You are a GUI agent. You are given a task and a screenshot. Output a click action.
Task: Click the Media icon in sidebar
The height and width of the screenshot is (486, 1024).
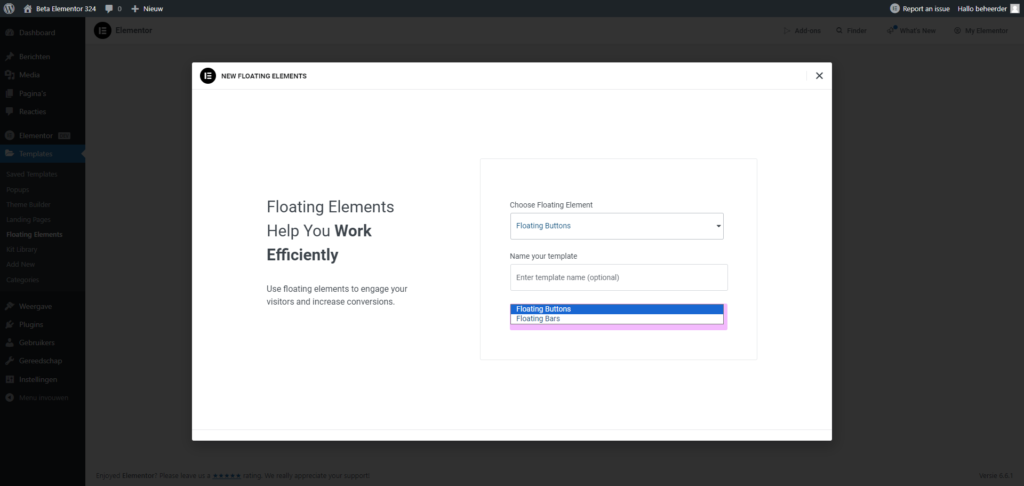point(10,75)
